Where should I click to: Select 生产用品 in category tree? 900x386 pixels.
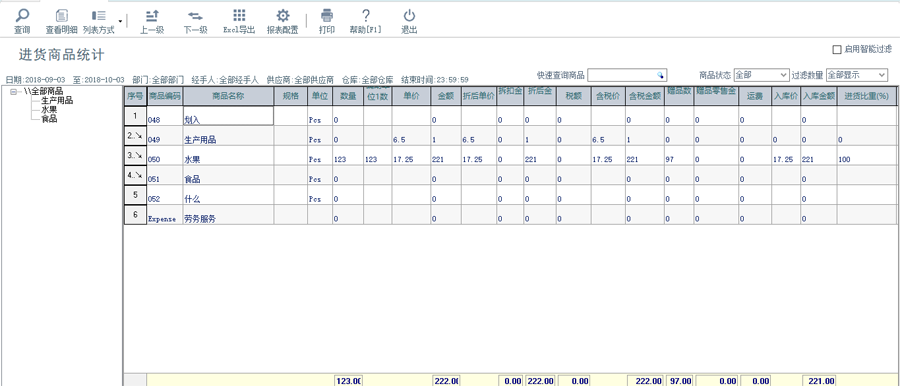coord(57,101)
